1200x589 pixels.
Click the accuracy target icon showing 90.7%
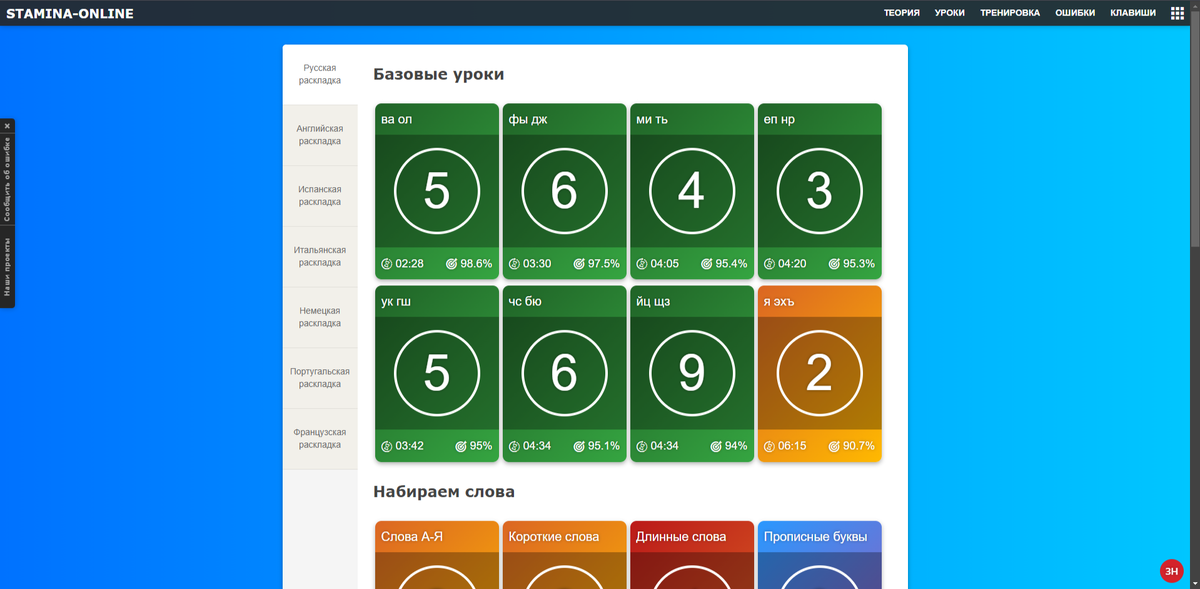[834, 446]
